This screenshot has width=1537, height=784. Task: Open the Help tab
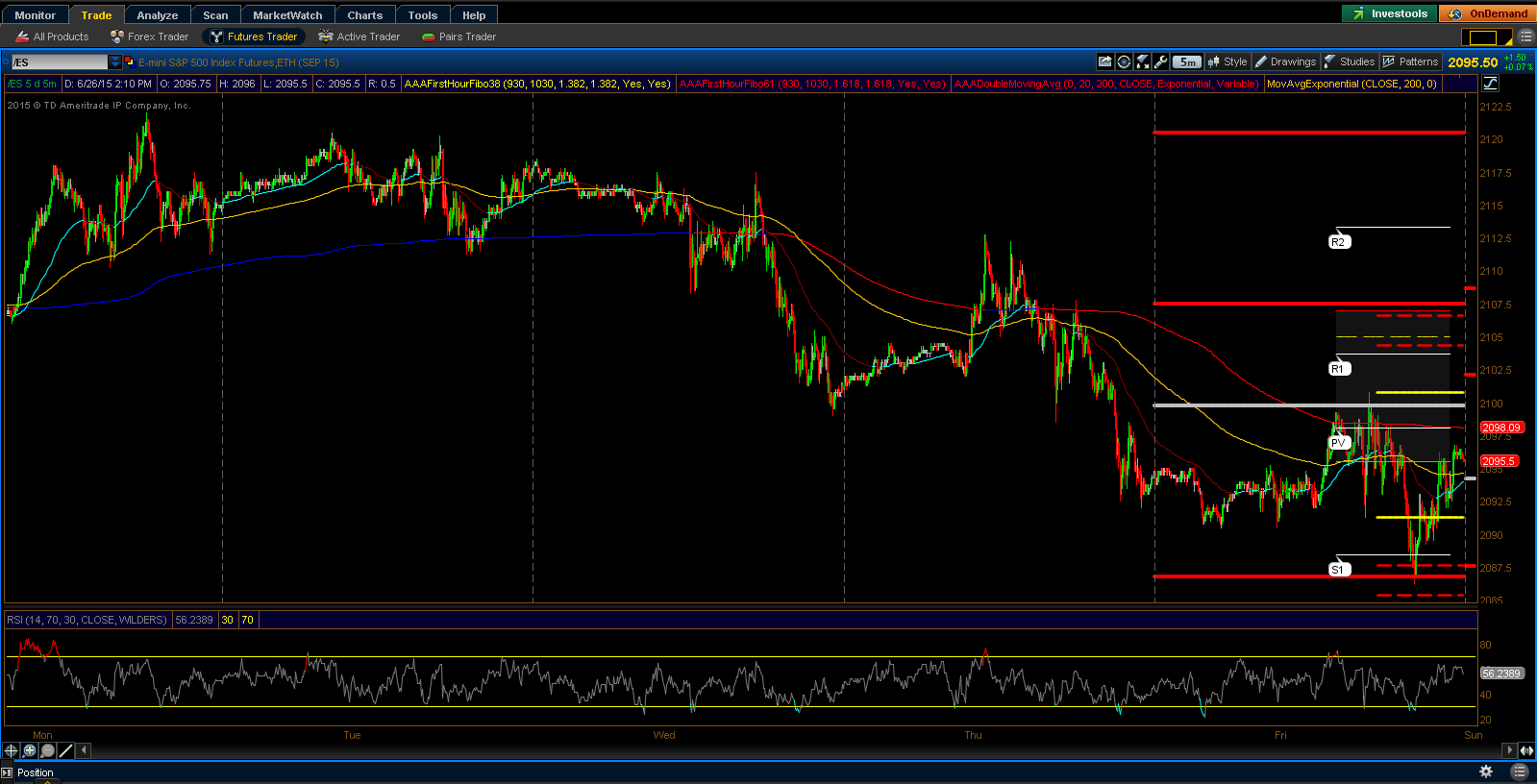point(474,15)
